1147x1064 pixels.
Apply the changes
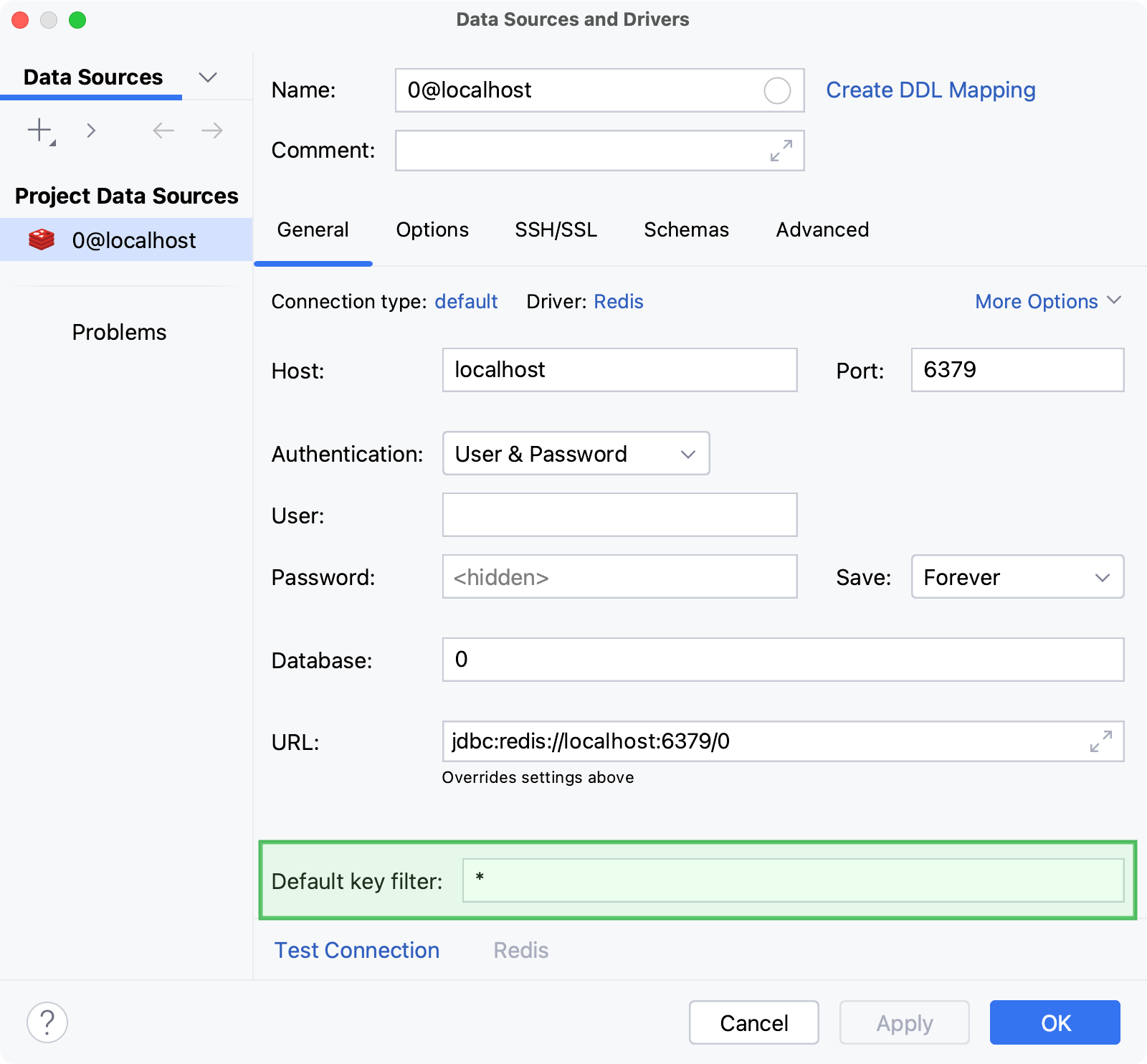click(x=904, y=1022)
